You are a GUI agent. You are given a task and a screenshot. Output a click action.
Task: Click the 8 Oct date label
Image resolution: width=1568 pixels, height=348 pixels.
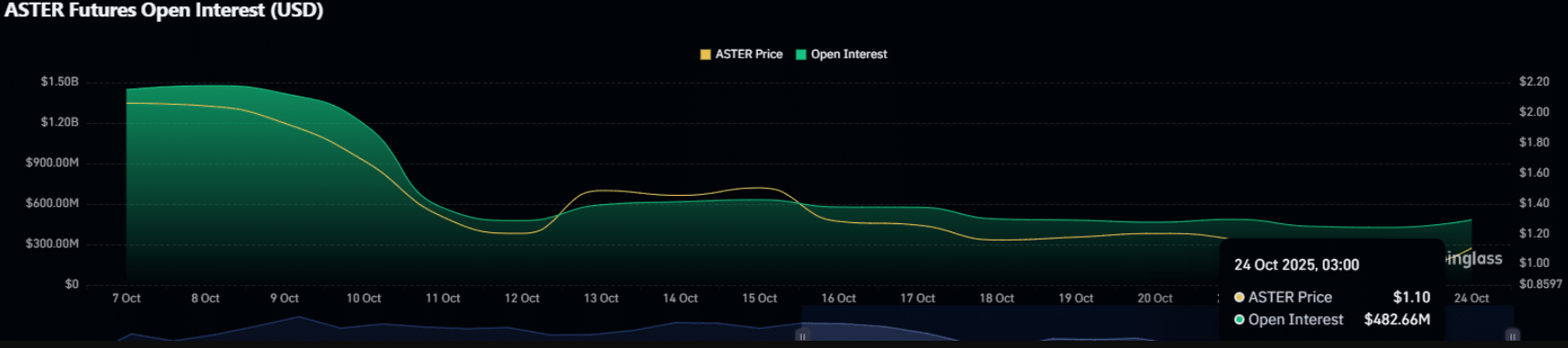(205, 298)
